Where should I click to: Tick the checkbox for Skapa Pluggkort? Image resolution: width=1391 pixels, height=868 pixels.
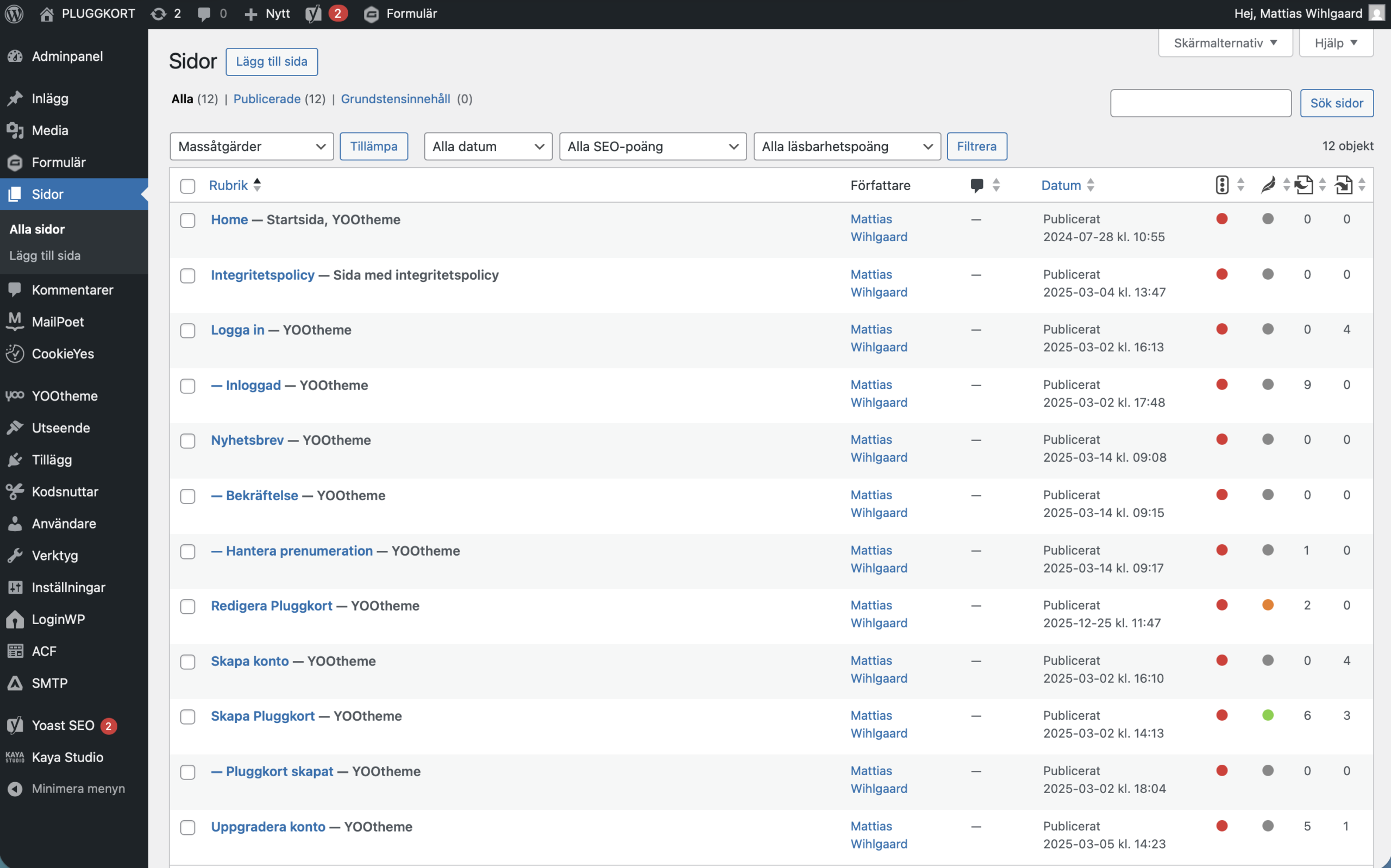(x=187, y=716)
